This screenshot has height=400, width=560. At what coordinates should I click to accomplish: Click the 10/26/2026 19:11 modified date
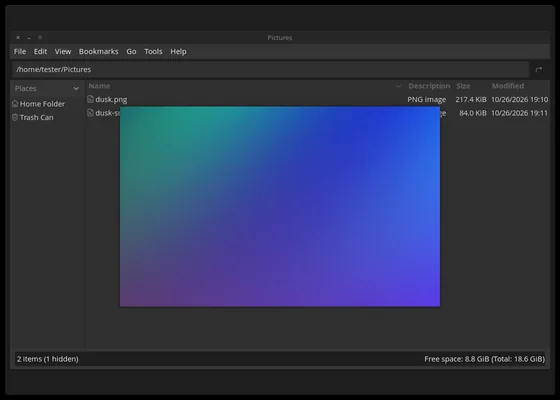point(520,113)
